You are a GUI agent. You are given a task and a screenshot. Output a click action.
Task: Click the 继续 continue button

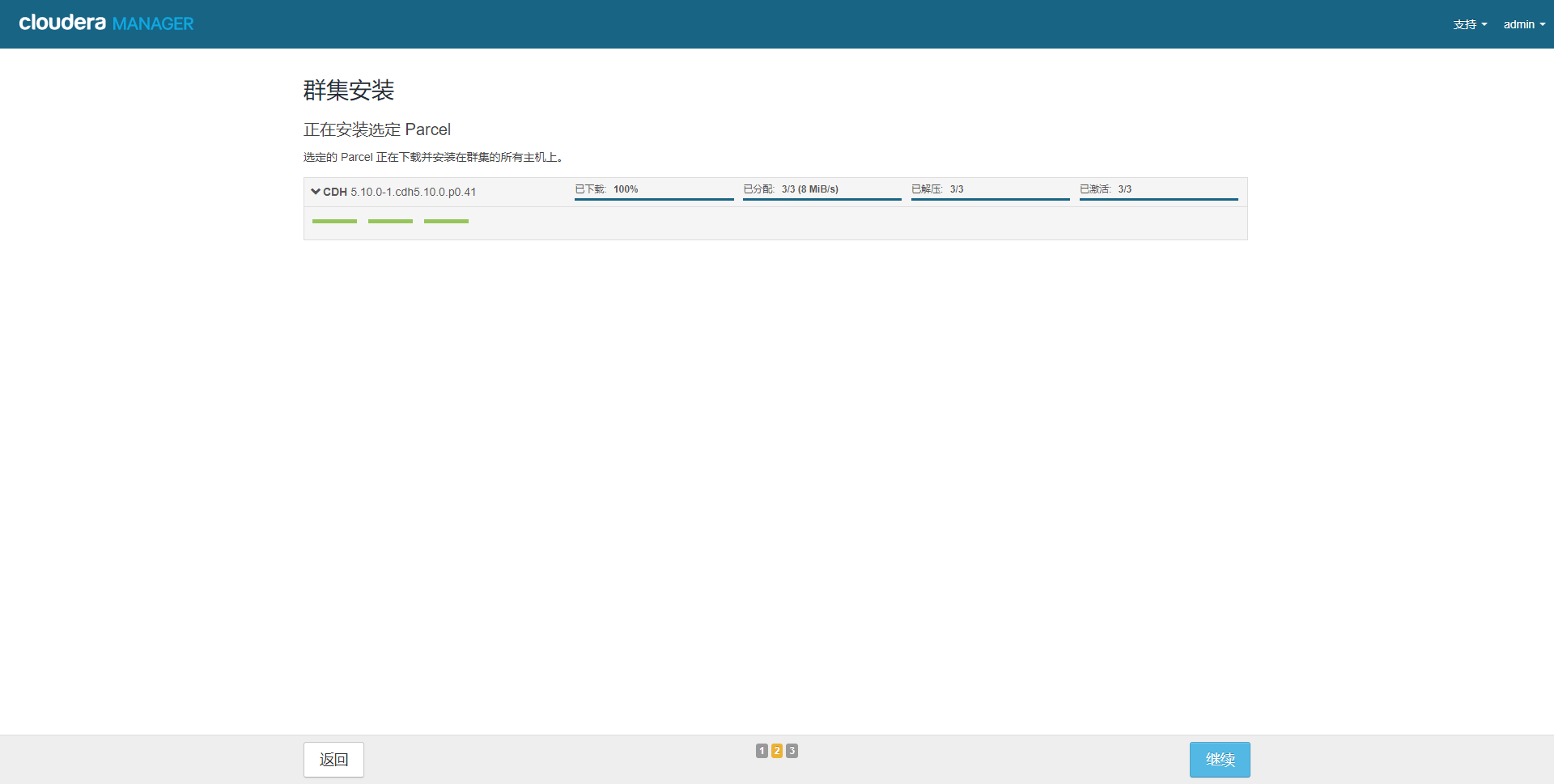coord(1220,760)
